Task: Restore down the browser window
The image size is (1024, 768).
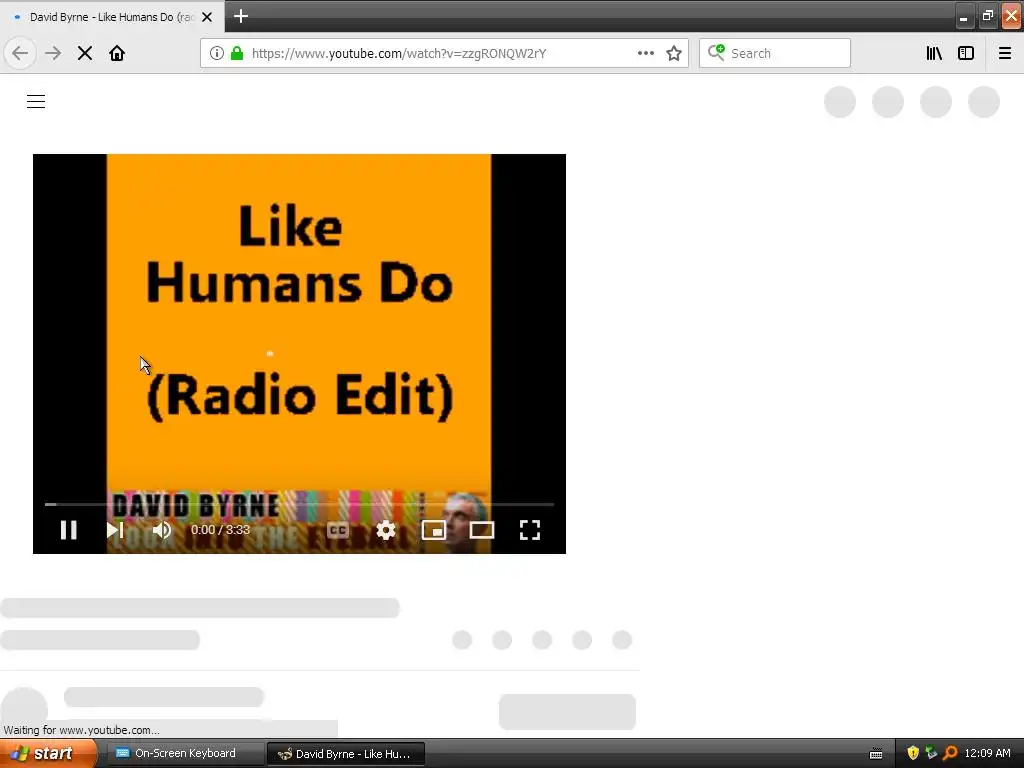Action: click(x=987, y=16)
